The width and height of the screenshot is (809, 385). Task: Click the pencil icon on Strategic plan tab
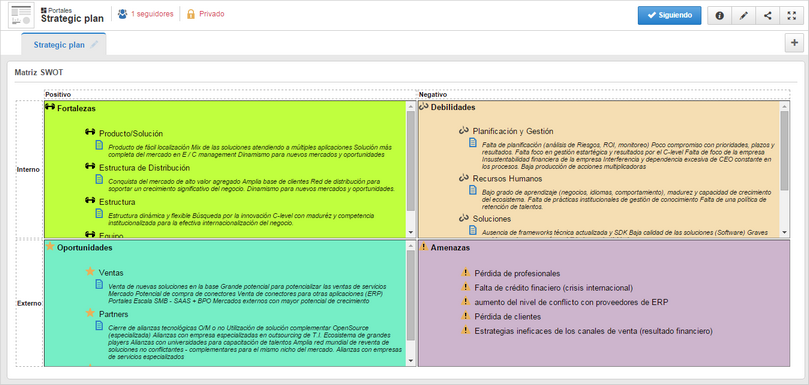94,45
